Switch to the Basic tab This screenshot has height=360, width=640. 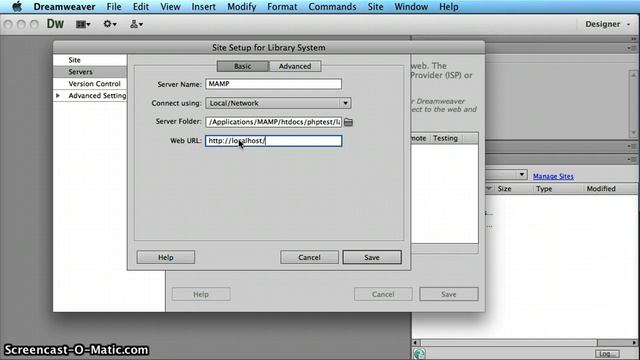tap(243, 66)
